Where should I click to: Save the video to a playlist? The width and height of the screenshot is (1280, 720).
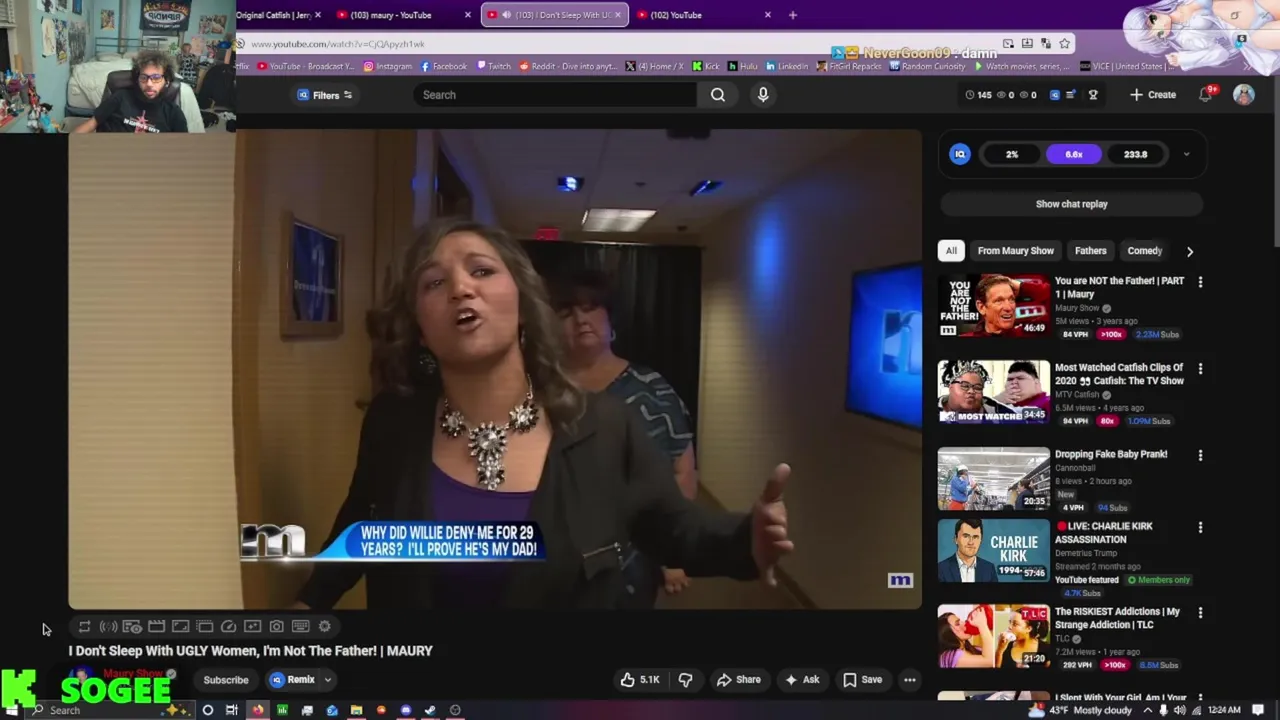pos(862,680)
